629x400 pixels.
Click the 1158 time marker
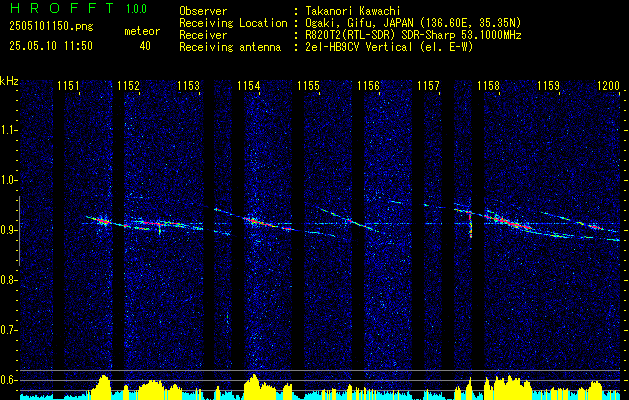click(x=488, y=86)
